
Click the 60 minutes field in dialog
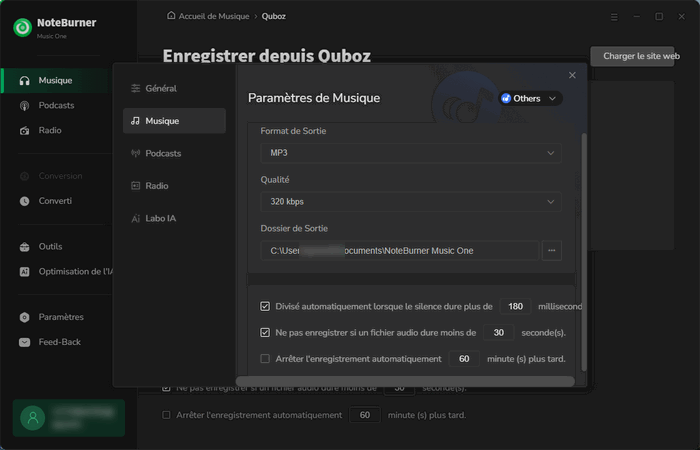[464, 358]
